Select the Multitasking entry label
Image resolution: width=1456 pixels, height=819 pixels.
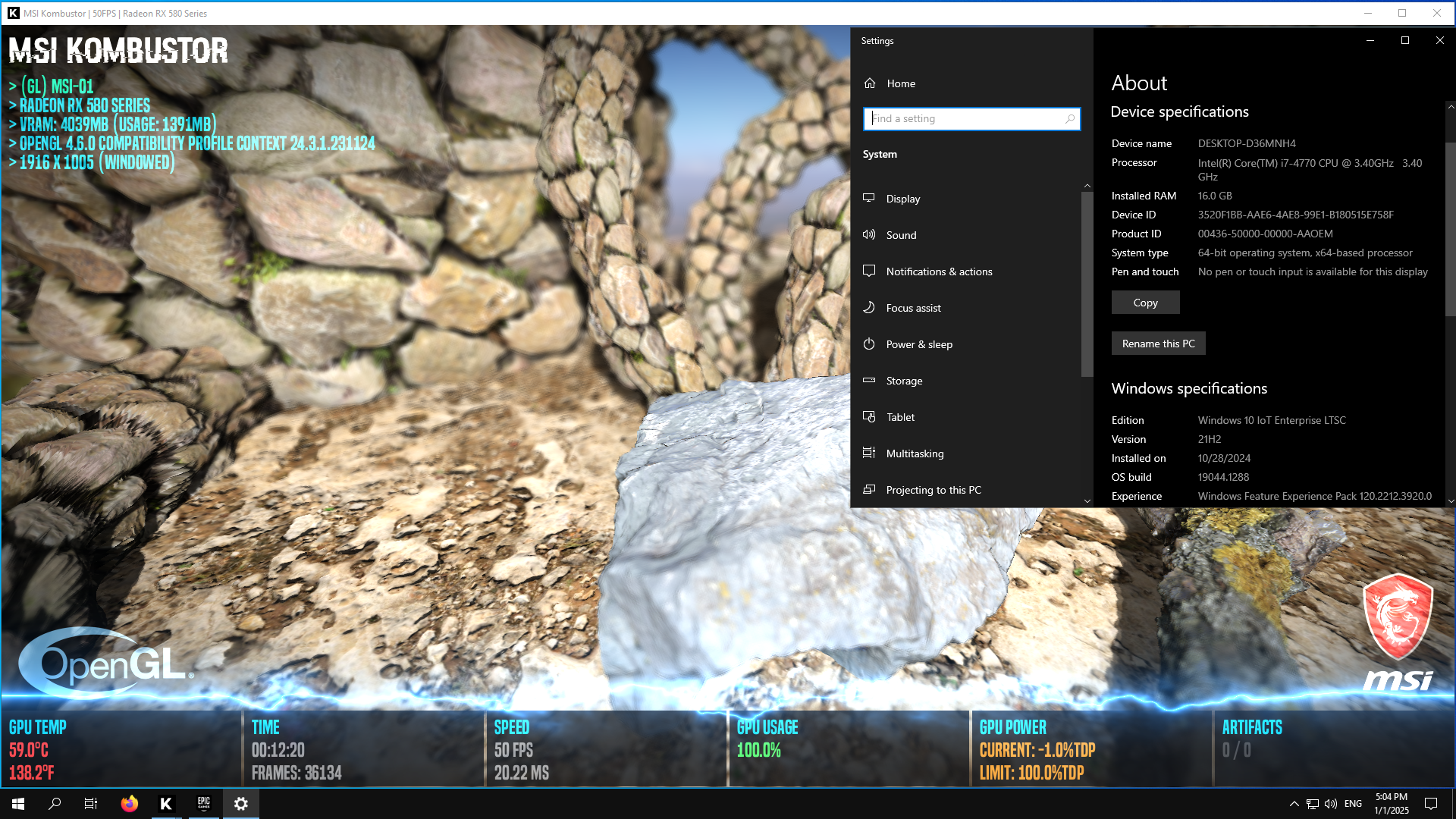coord(915,453)
